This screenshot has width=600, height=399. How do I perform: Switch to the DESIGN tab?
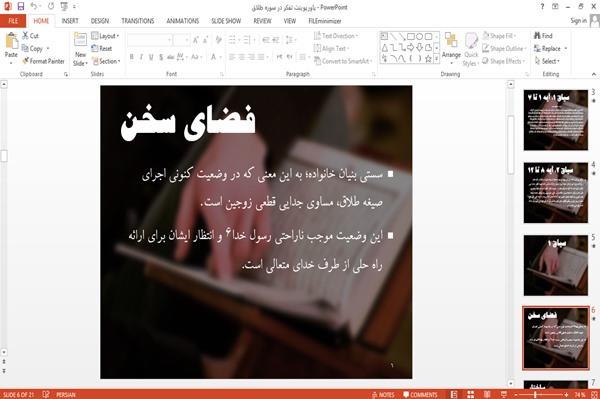[x=100, y=21]
